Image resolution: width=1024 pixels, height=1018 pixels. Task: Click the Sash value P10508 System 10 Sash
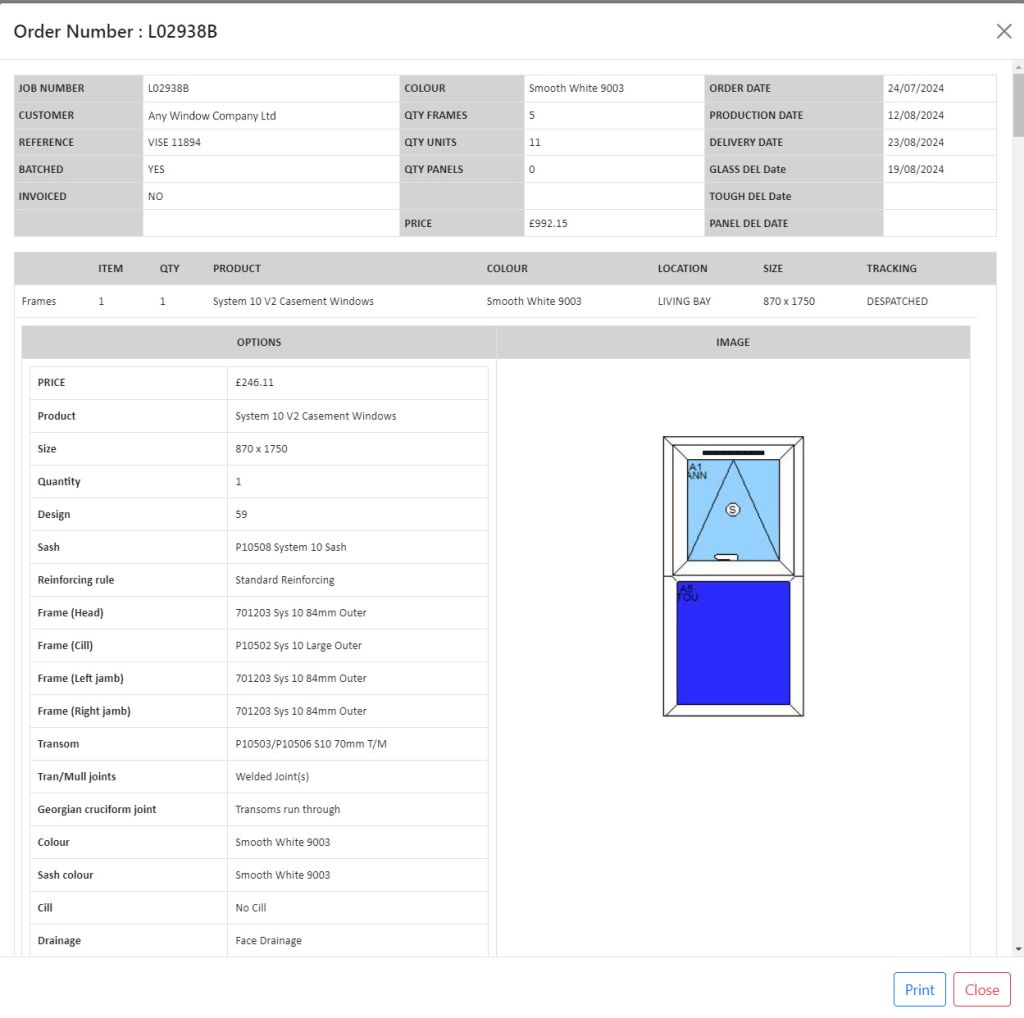point(291,547)
